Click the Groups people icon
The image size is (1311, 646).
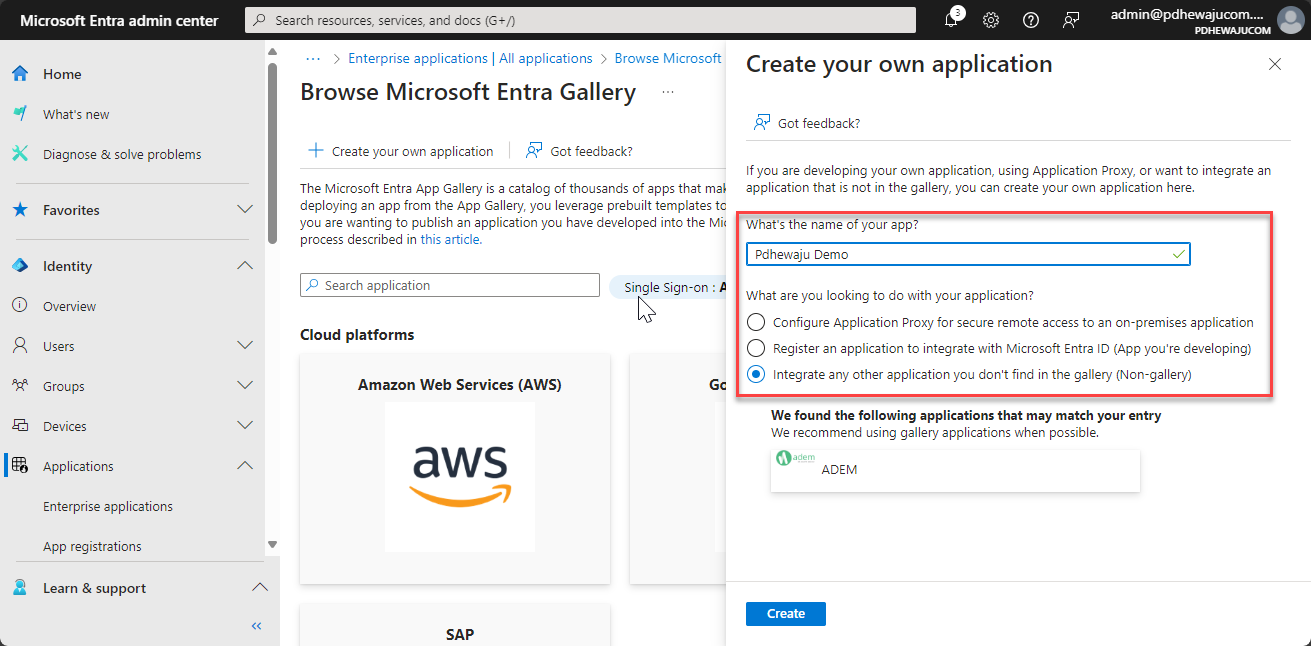20,386
